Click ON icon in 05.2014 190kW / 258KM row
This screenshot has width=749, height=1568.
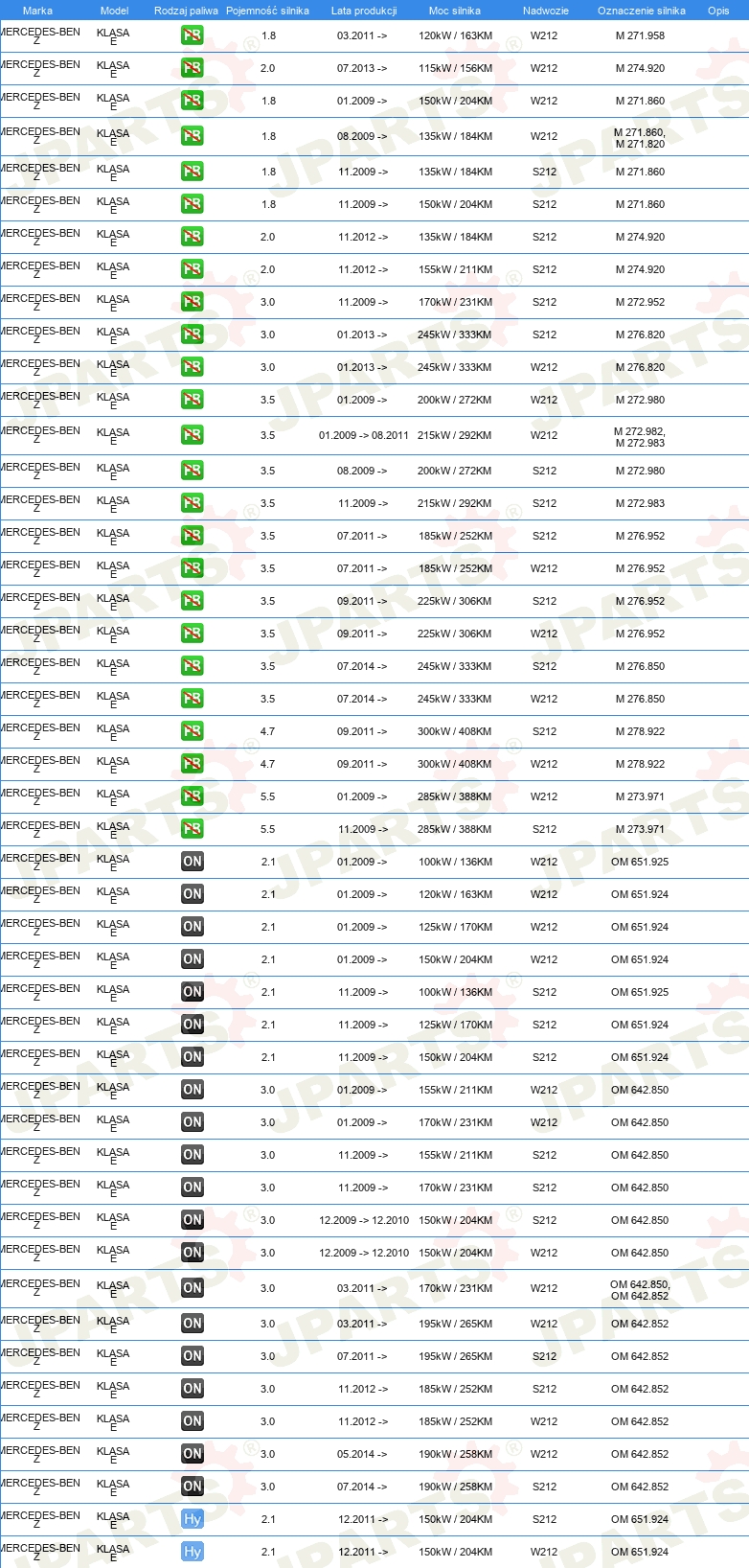coord(193,1454)
